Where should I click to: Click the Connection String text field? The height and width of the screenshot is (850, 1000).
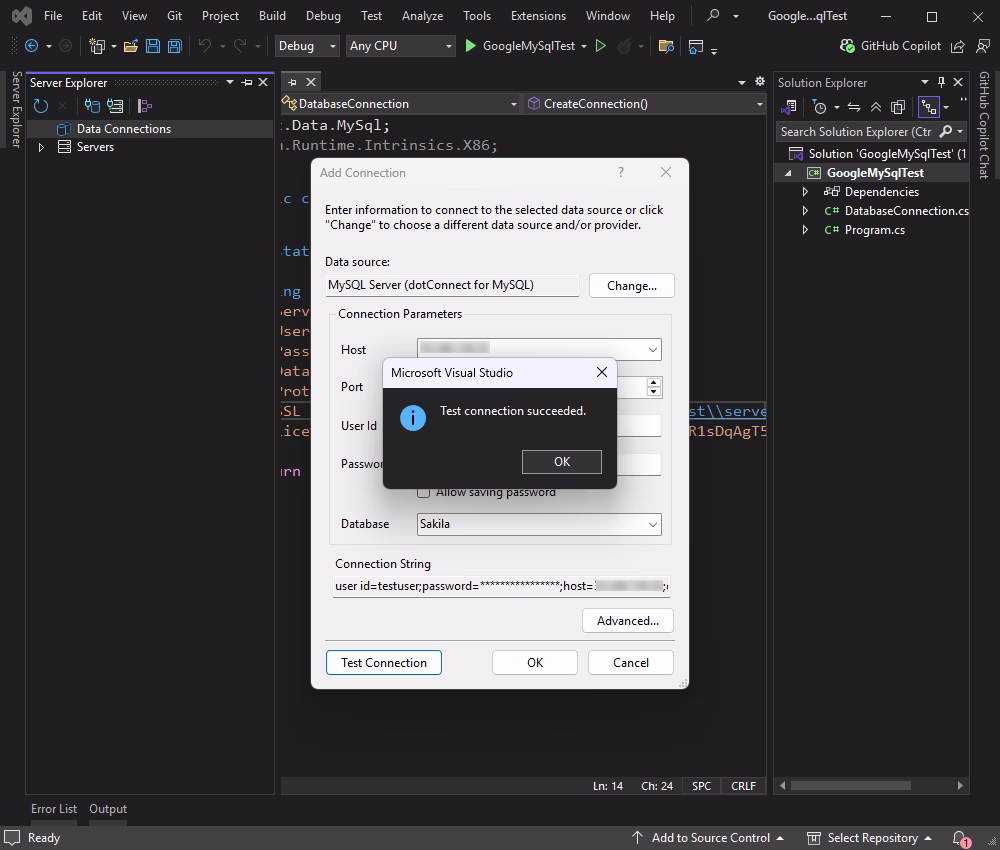[501, 585]
